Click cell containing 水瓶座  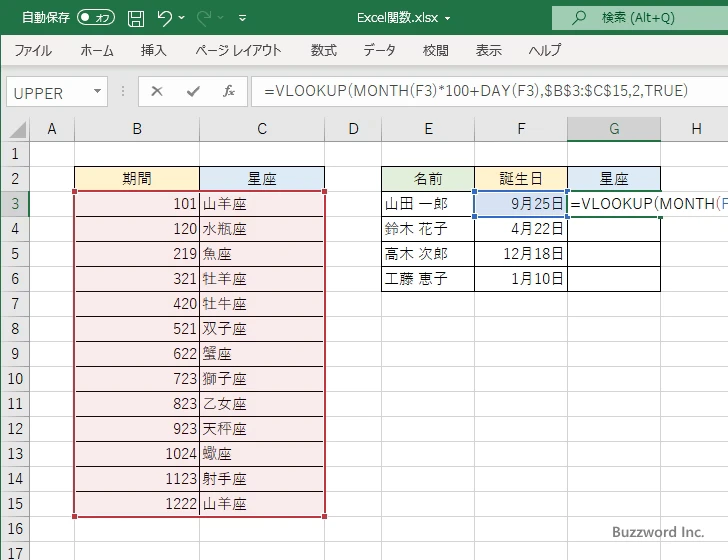(262, 229)
